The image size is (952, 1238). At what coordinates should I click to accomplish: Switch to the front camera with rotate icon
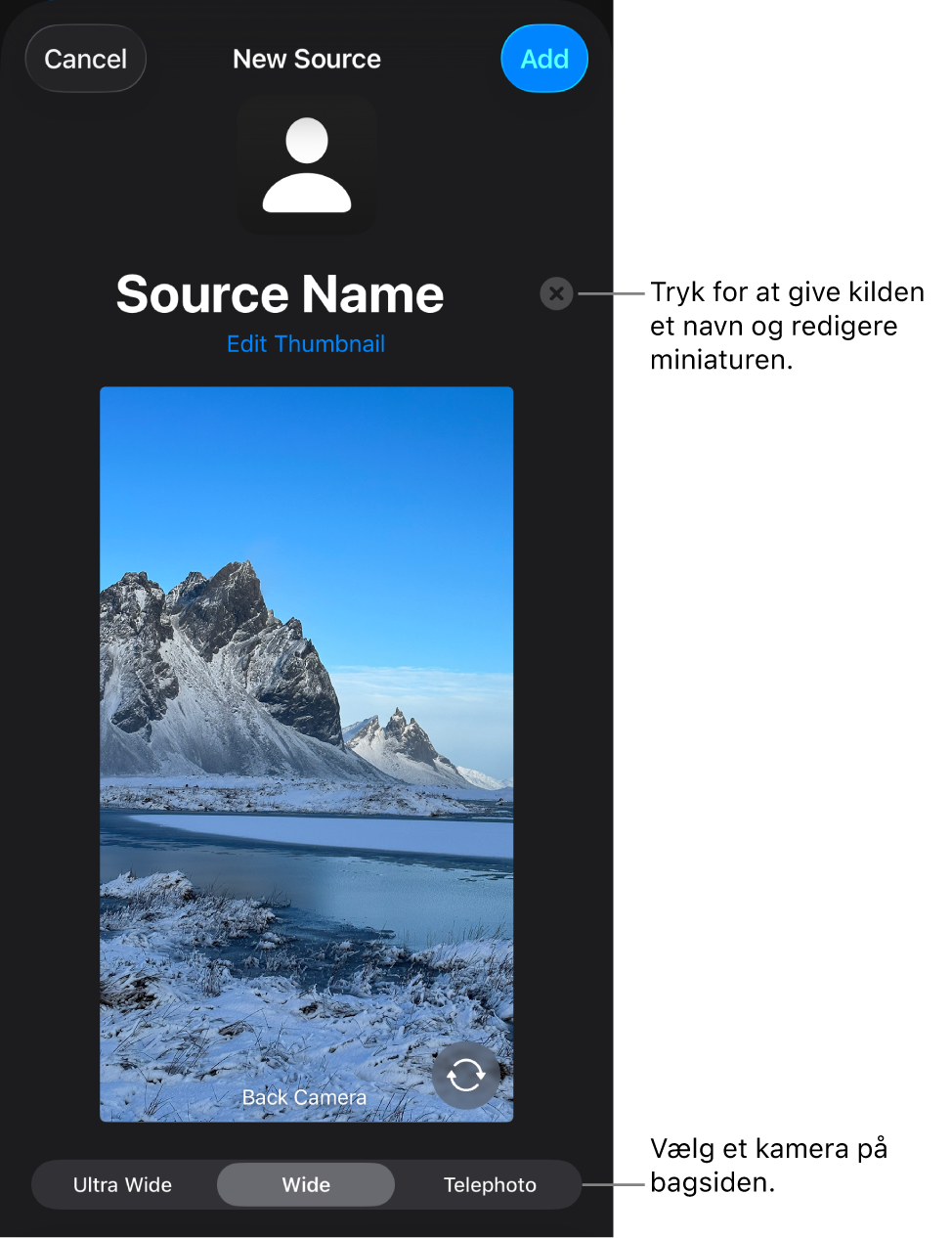466,1076
